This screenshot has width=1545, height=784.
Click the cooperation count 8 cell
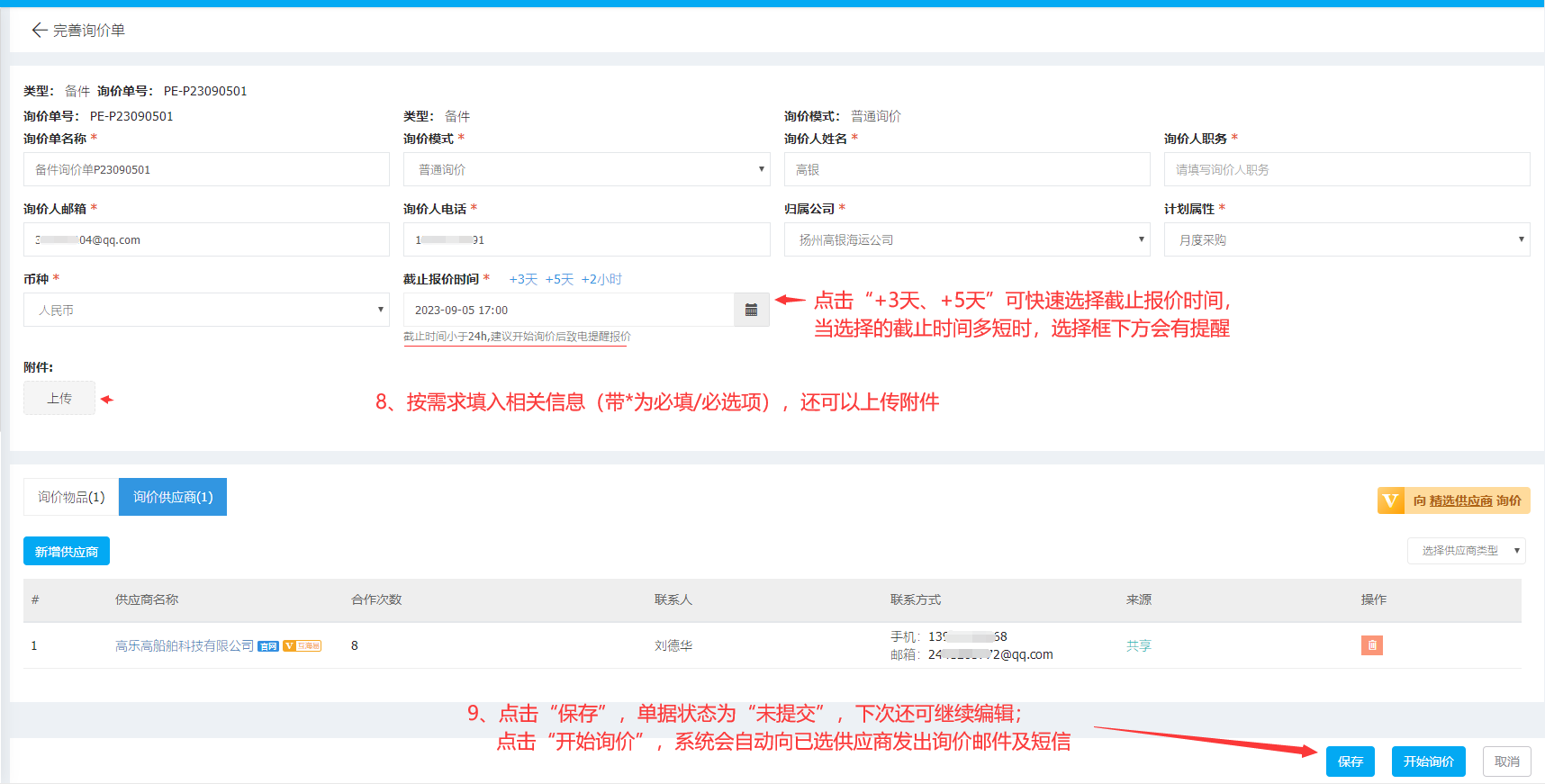click(x=355, y=645)
